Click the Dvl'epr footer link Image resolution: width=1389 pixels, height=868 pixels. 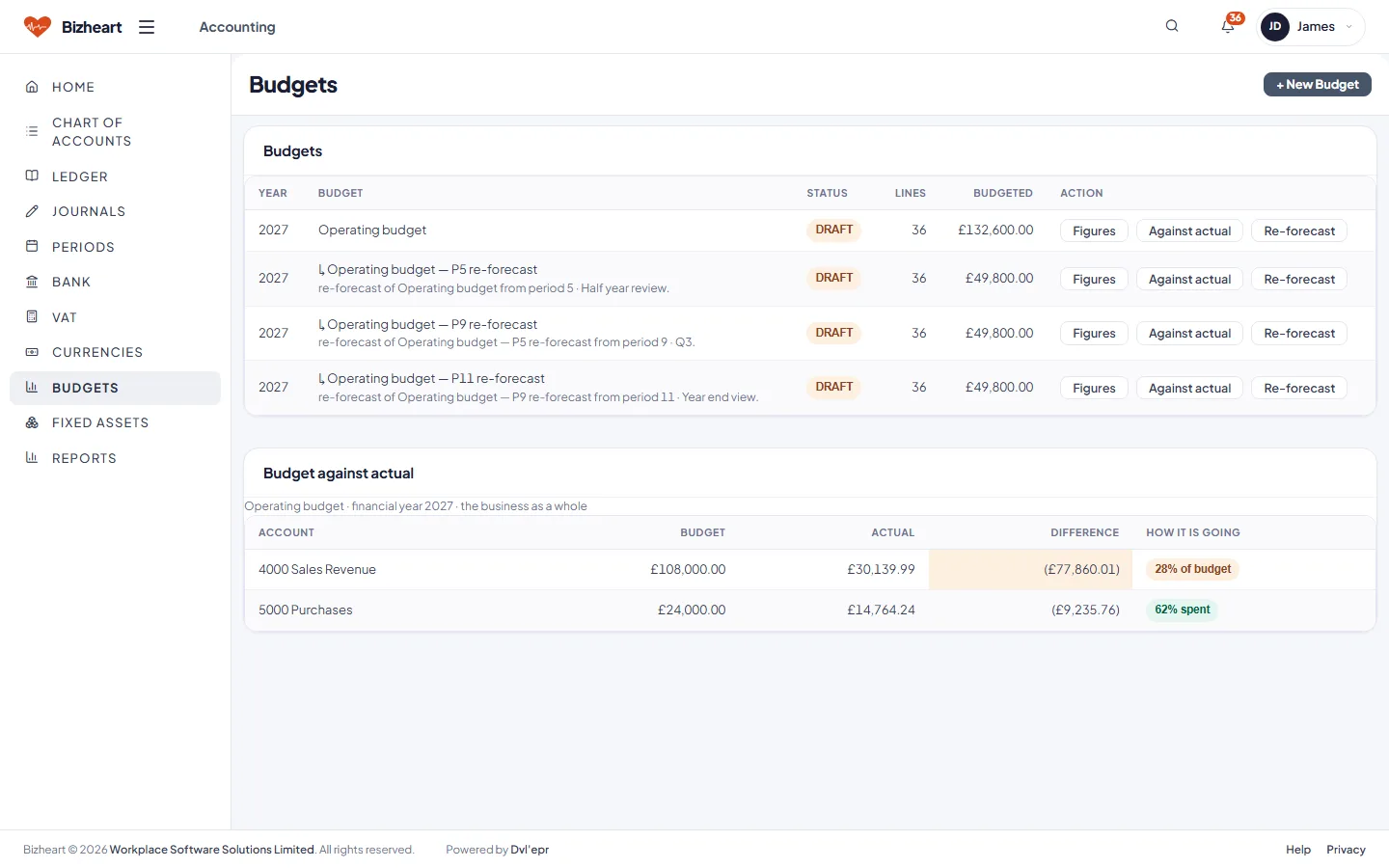click(x=530, y=850)
